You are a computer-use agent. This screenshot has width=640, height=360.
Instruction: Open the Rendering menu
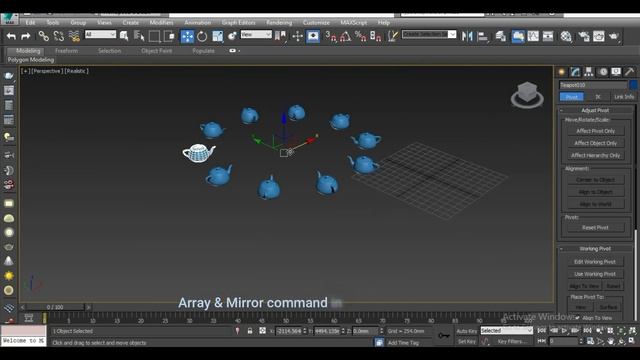tap(279, 22)
